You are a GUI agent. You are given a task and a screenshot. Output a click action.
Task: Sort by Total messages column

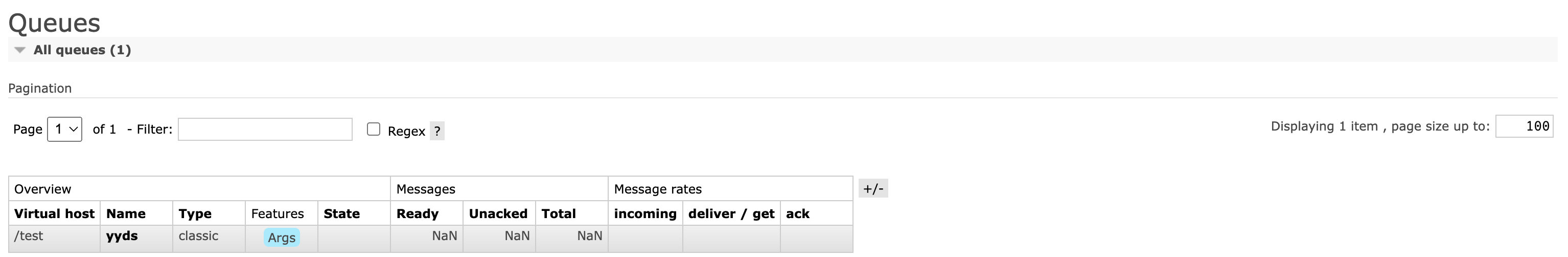click(558, 213)
